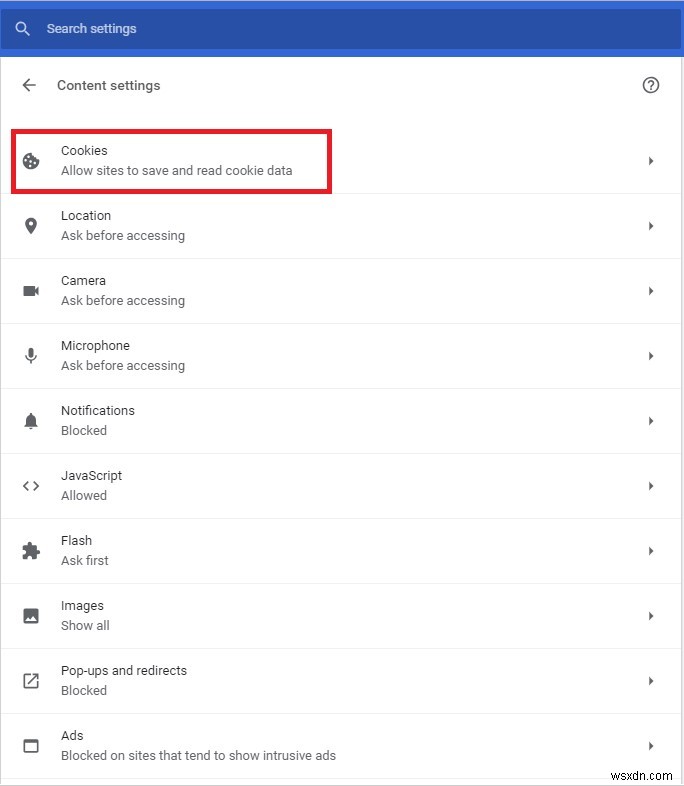Expand the Camera row arrow

click(x=650, y=291)
